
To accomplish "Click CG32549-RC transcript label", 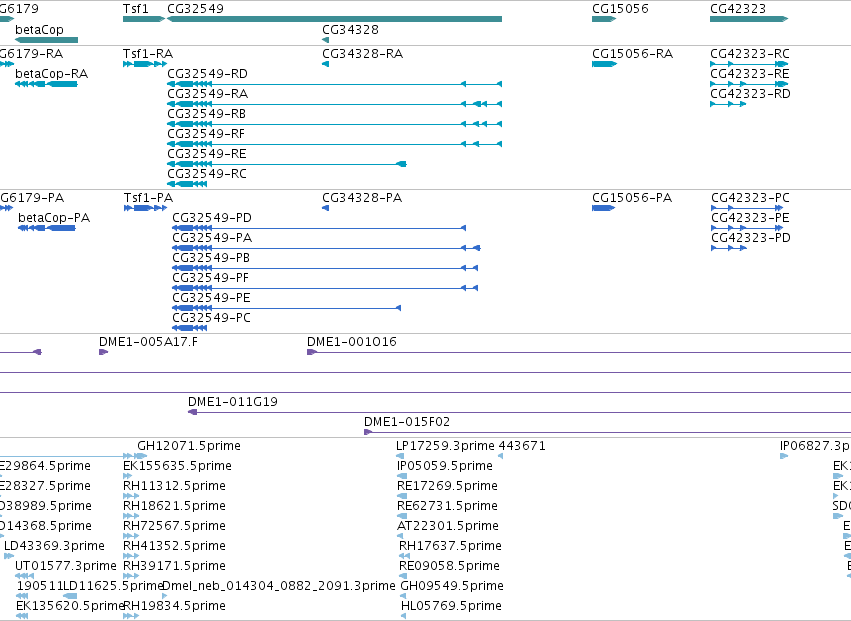I will coord(207,174).
